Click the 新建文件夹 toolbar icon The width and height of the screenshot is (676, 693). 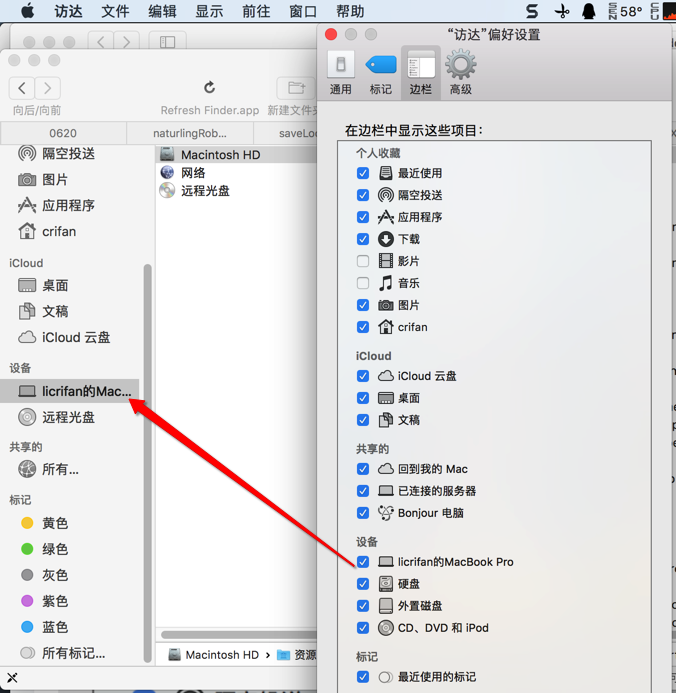coord(296,88)
